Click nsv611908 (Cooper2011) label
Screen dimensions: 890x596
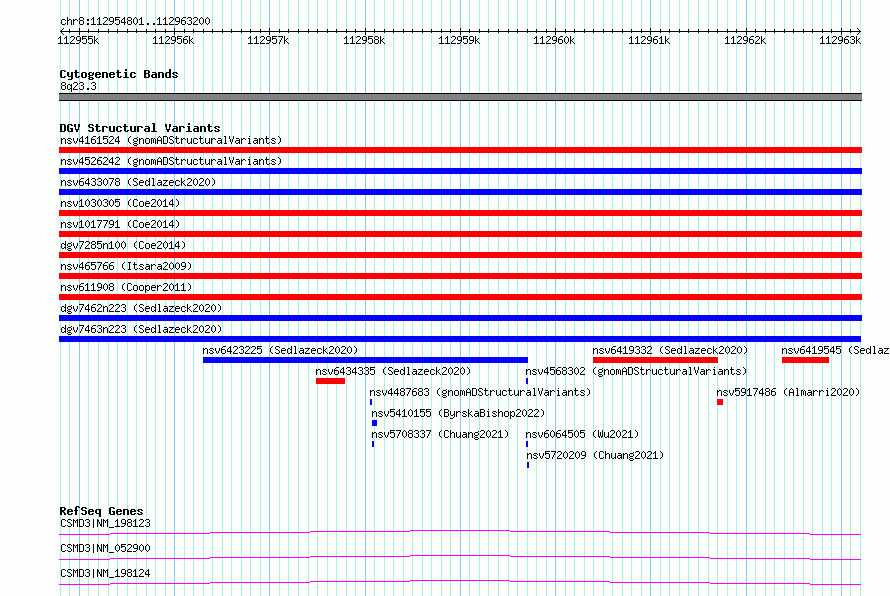point(126,287)
